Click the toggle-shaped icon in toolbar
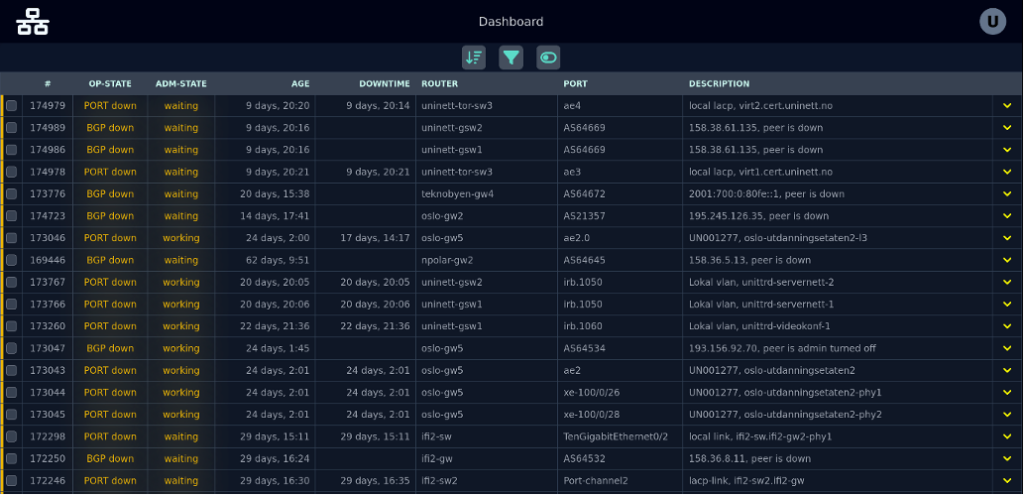The height and width of the screenshot is (495, 1024). (x=548, y=58)
